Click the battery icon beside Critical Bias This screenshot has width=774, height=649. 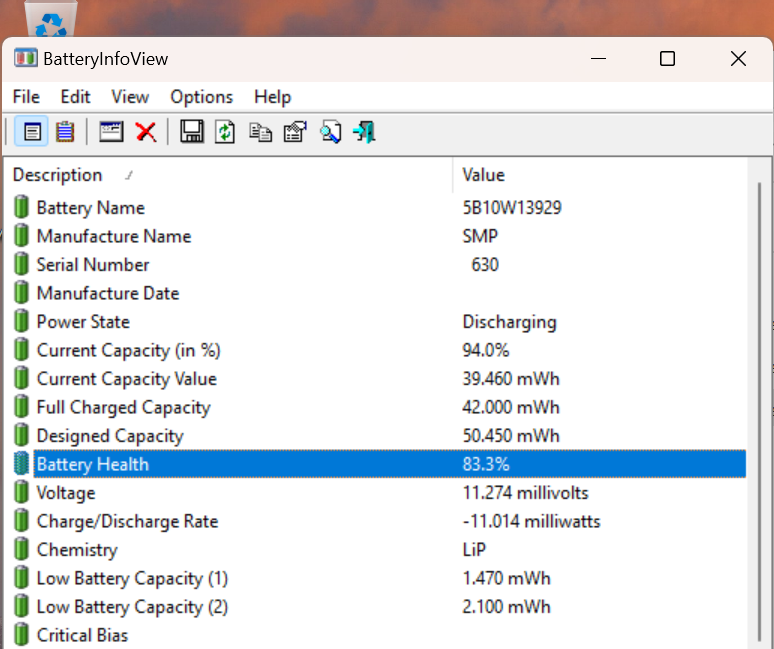21,635
